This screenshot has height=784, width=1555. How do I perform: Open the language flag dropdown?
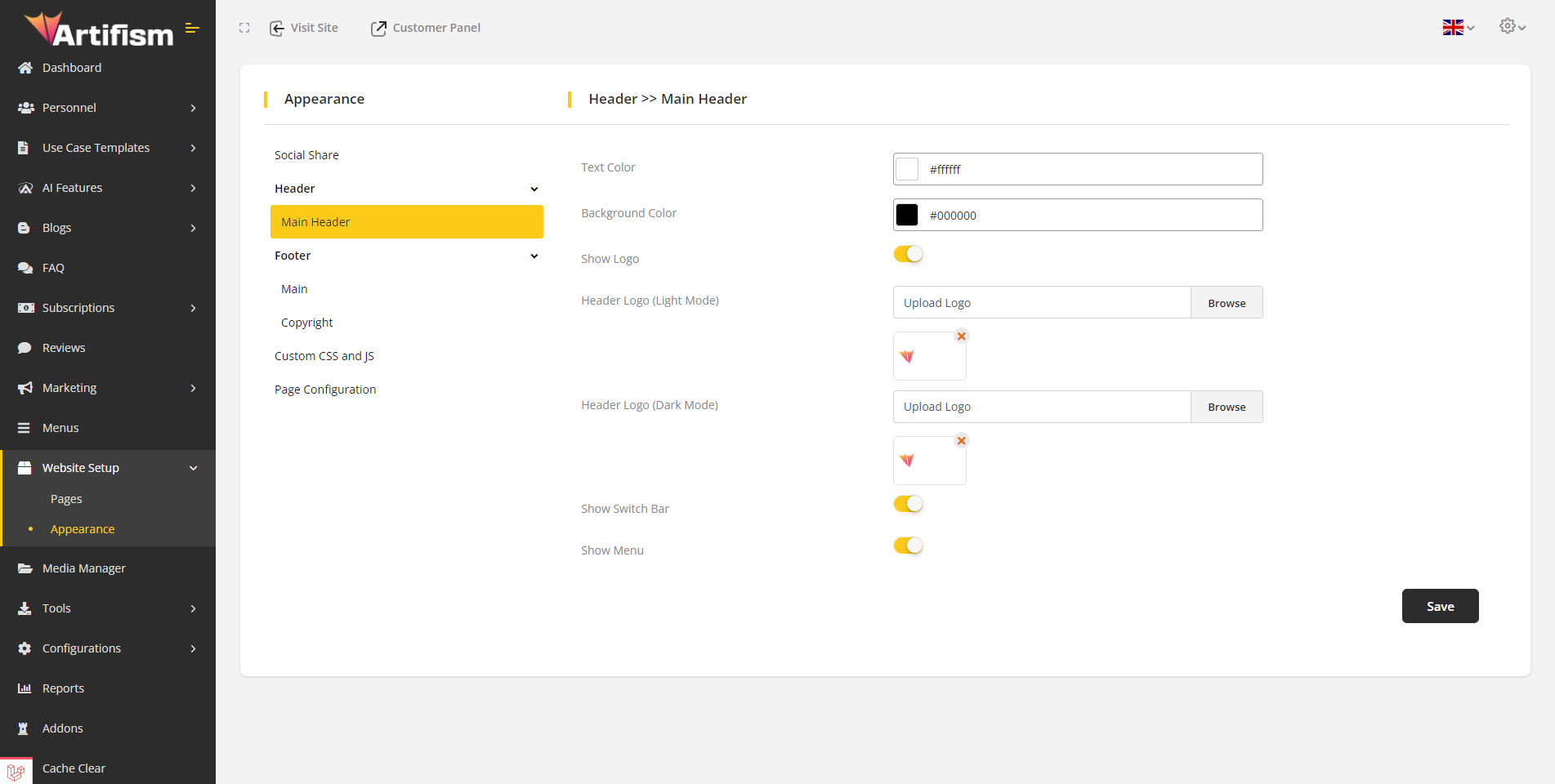click(1458, 27)
